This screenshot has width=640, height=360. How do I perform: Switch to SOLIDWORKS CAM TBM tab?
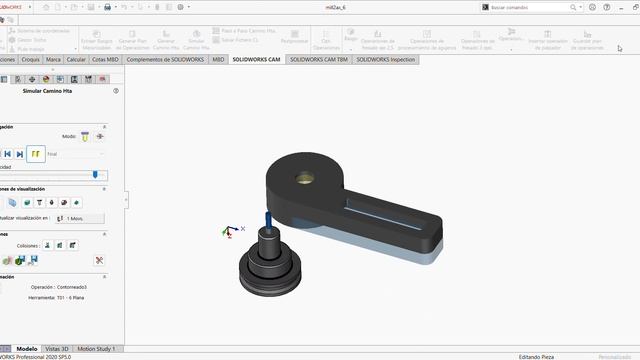click(x=319, y=60)
